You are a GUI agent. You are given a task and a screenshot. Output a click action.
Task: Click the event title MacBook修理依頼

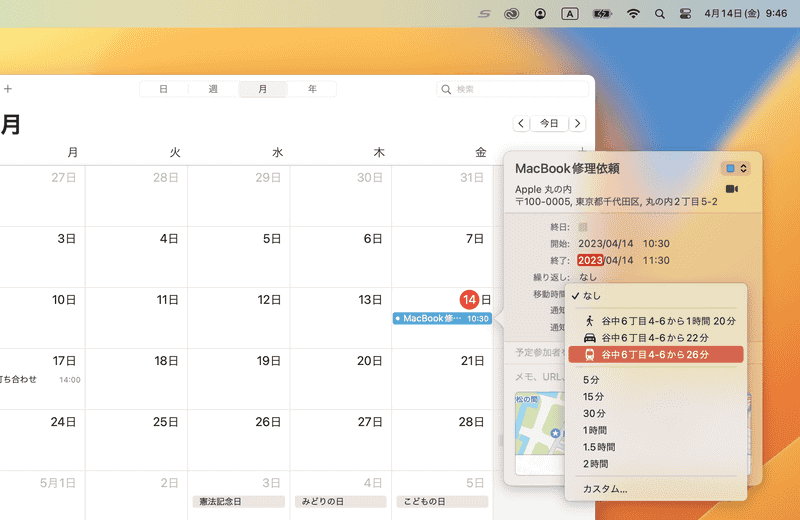coord(567,168)
